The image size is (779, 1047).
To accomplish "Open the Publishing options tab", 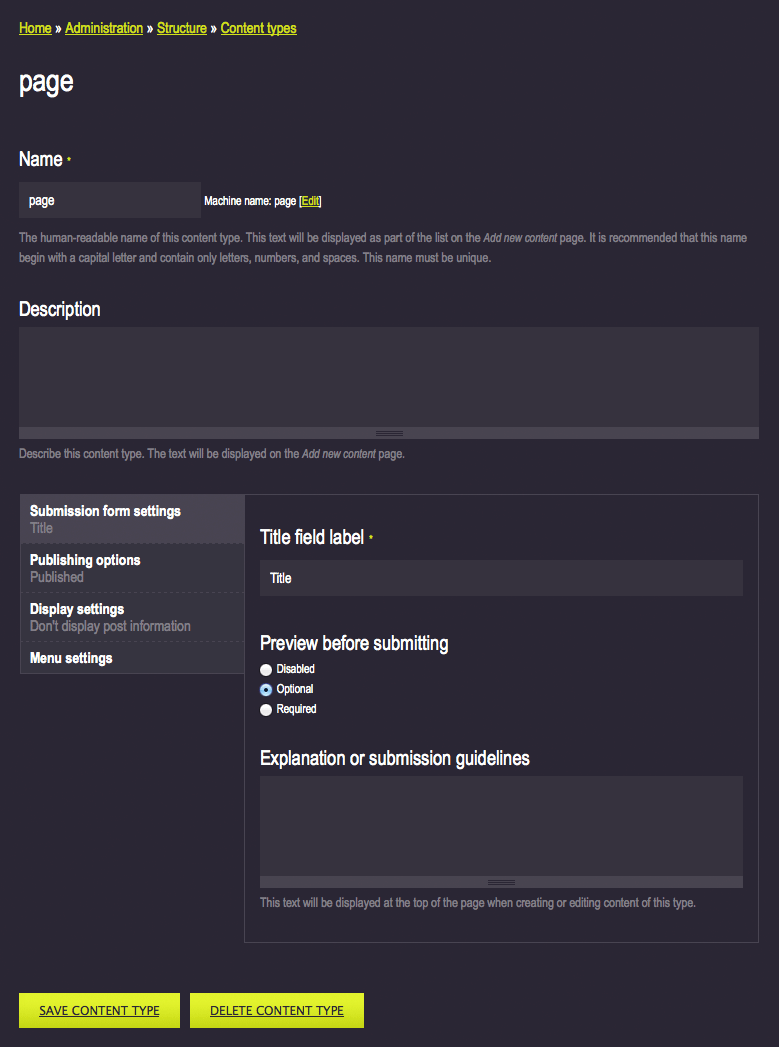I will (x=133, y=568).
